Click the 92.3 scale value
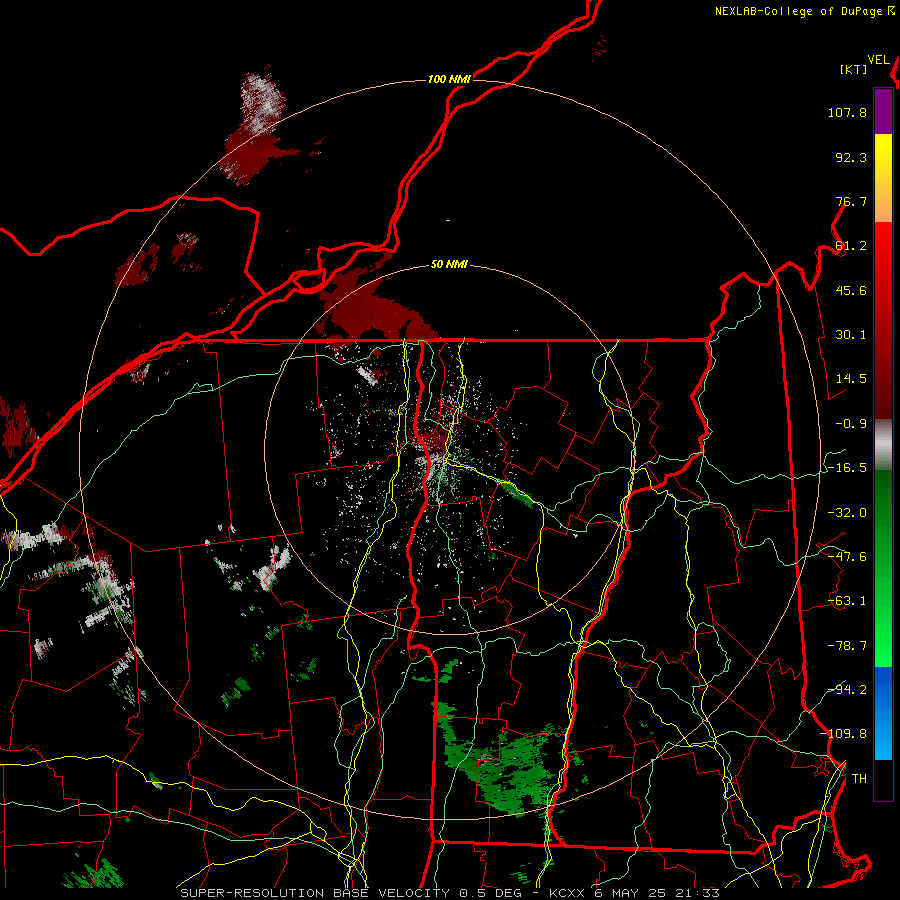Image resolution: width=900 pixels, height=900 pixels. 851,157
